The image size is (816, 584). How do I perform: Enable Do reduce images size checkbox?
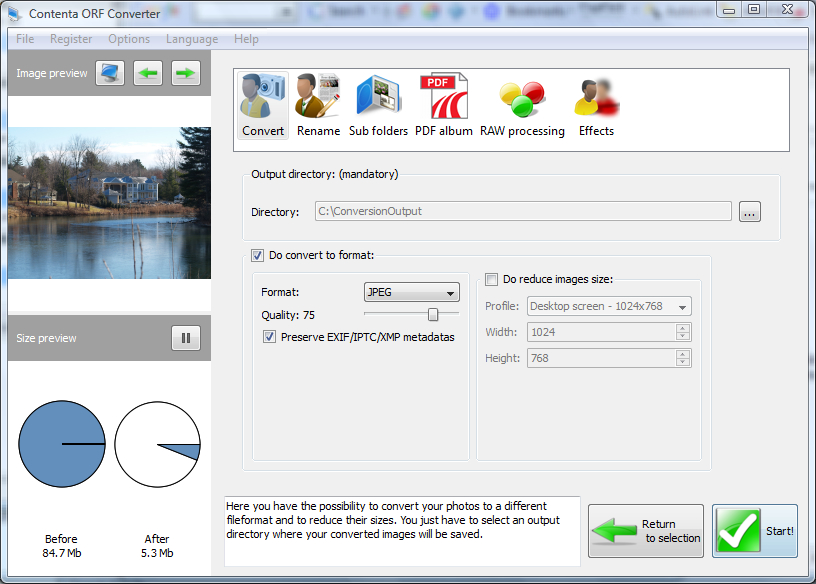point(491,280)
